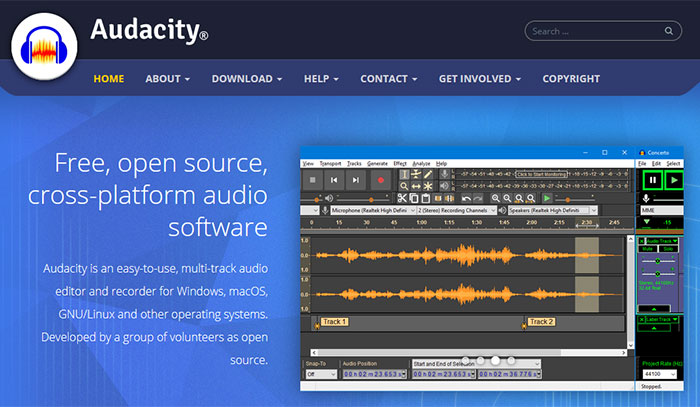Screen dimensions: 700x407
Task: Open the View menu in Audacity
Action: pos(308,164)
